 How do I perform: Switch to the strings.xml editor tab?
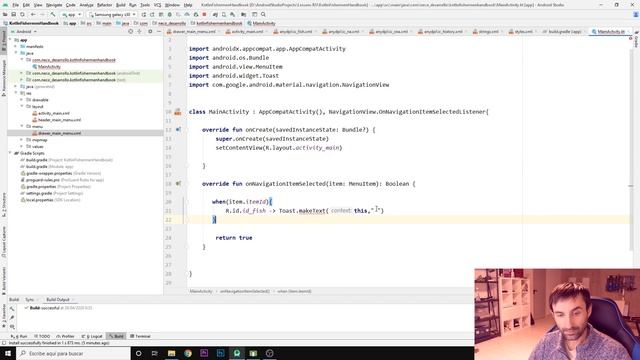click(489, 31)
